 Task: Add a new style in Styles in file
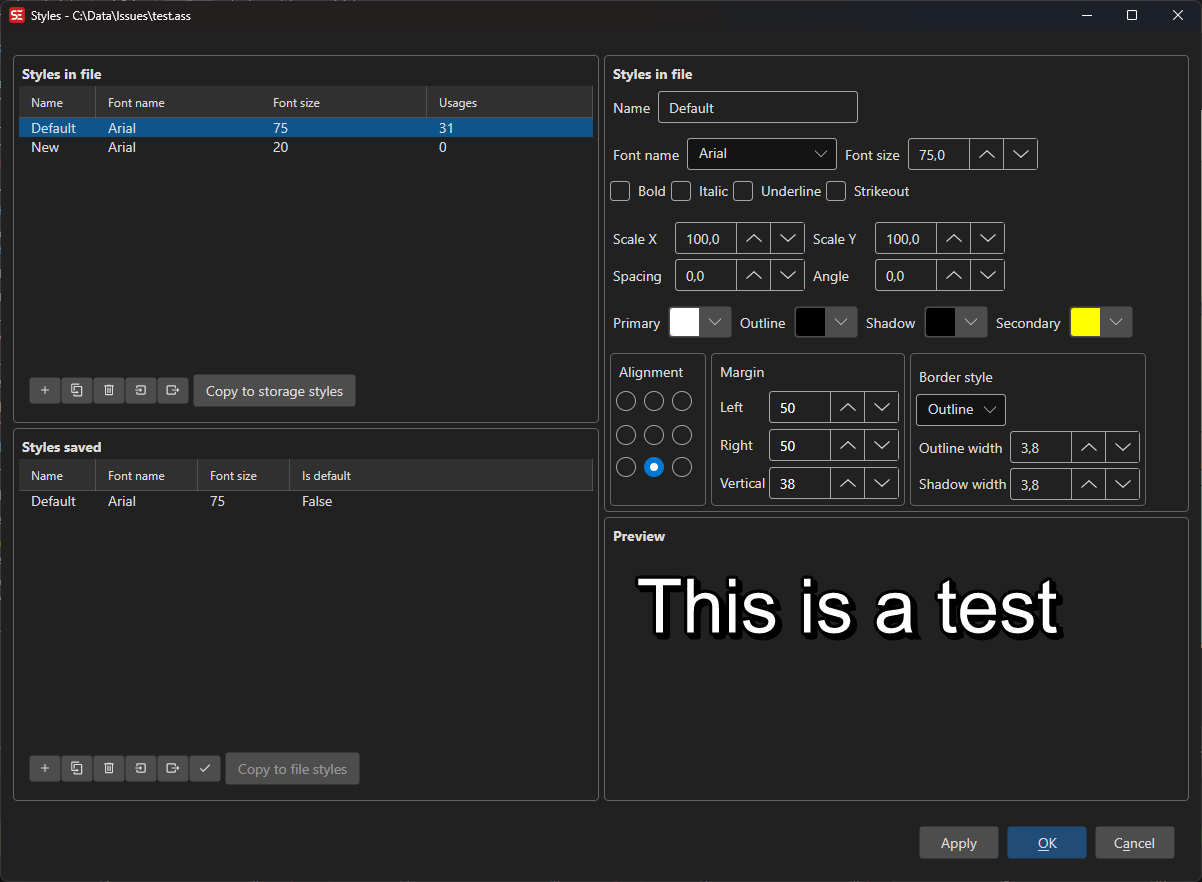point(45,391)
